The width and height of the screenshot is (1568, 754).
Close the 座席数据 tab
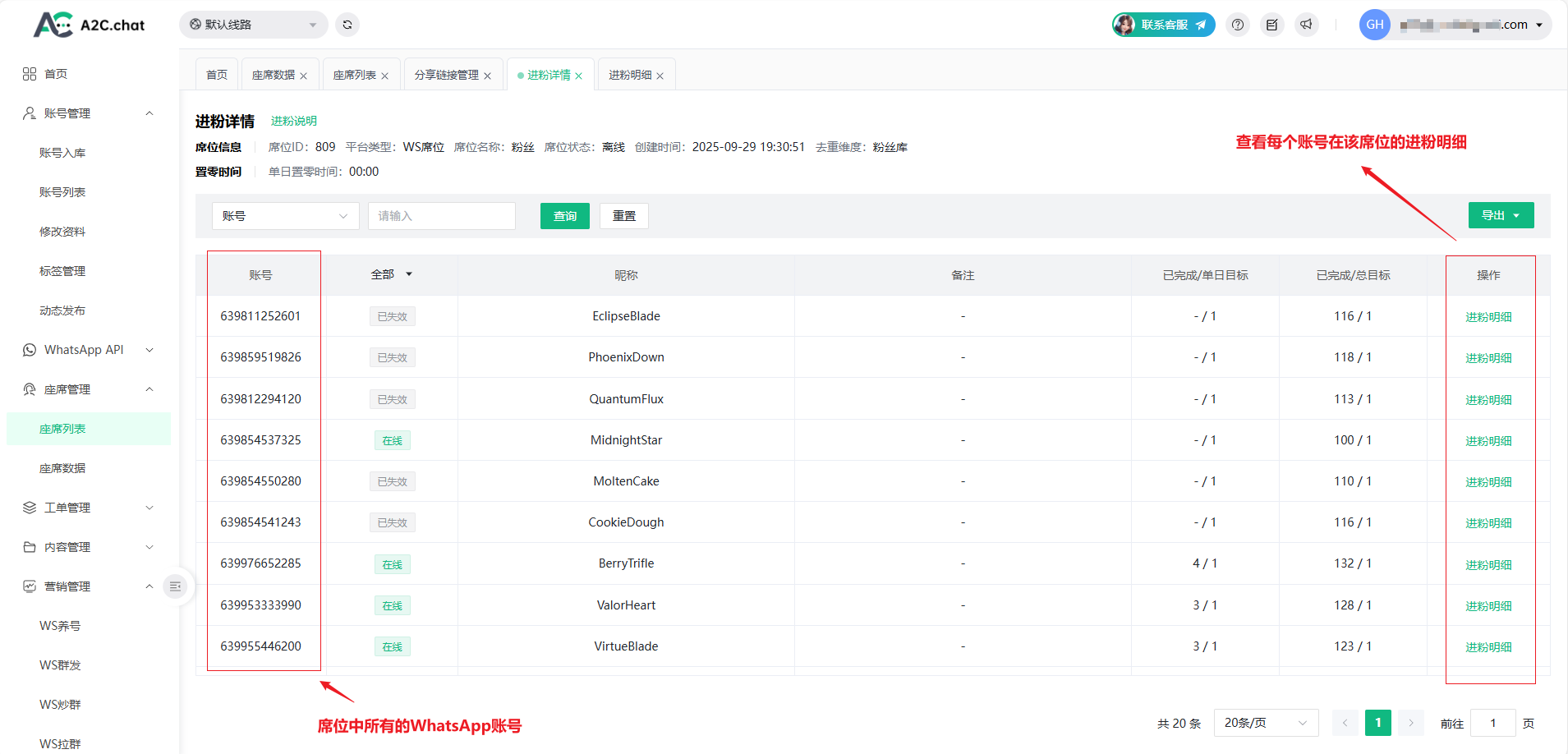(304, 76)
